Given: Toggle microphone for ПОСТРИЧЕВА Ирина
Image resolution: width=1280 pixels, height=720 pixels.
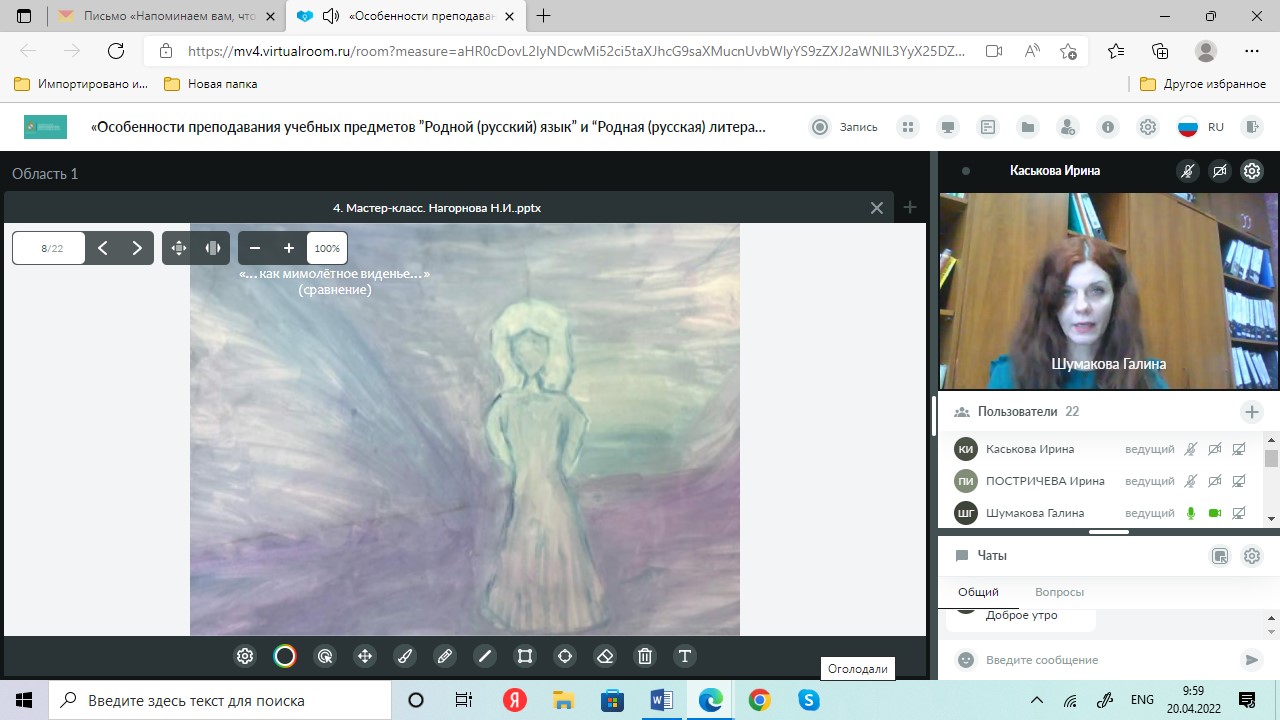Looking at the screenshot, I should 1190,481.
